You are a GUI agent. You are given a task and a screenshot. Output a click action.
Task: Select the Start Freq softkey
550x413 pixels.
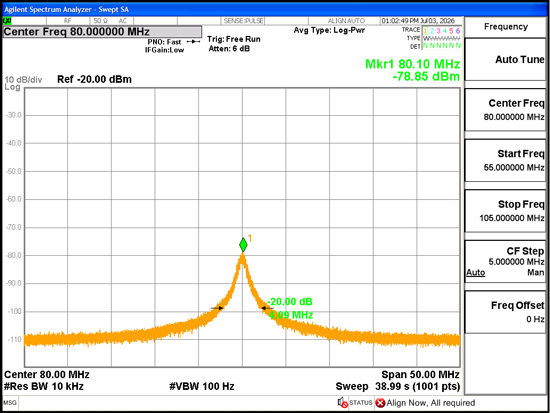coord(505,160)
